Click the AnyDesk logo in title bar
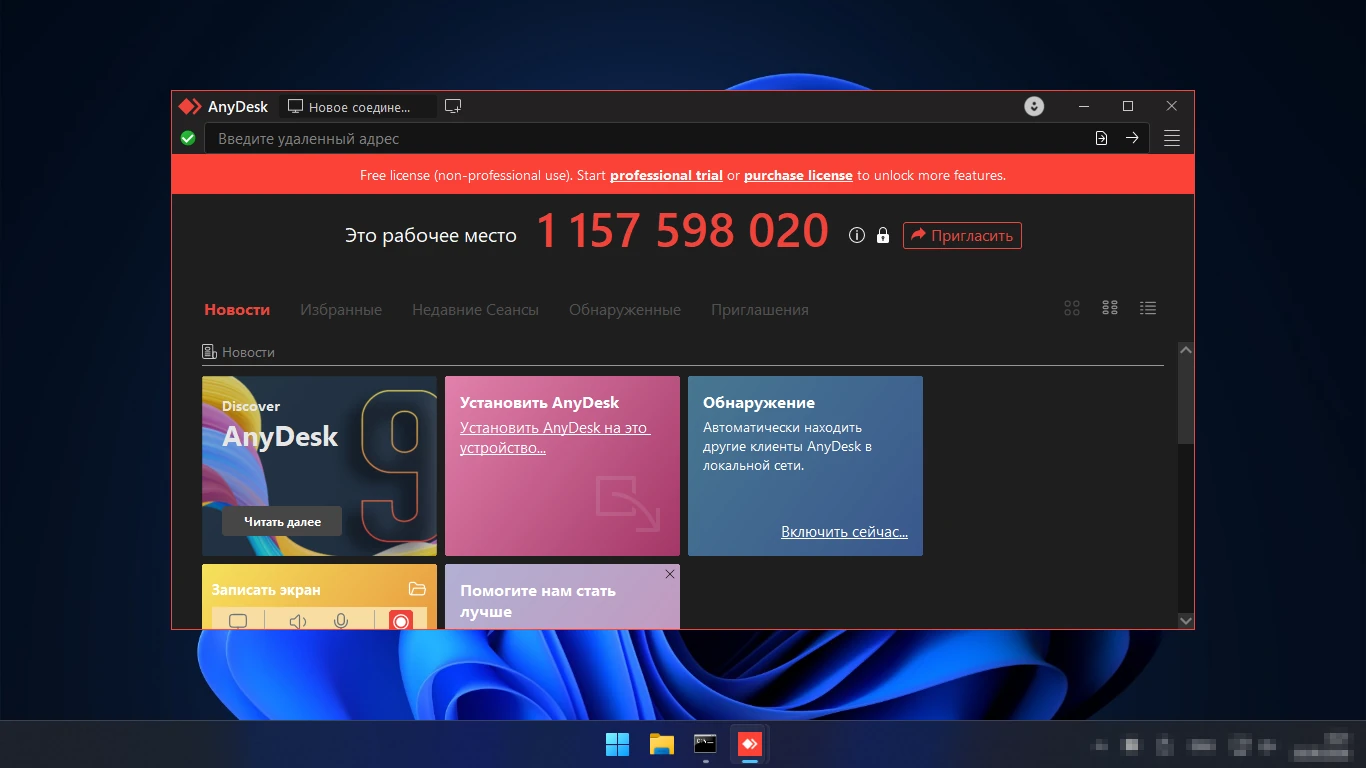Screen dimensions: 1366x768 click(x=190, y=106)
